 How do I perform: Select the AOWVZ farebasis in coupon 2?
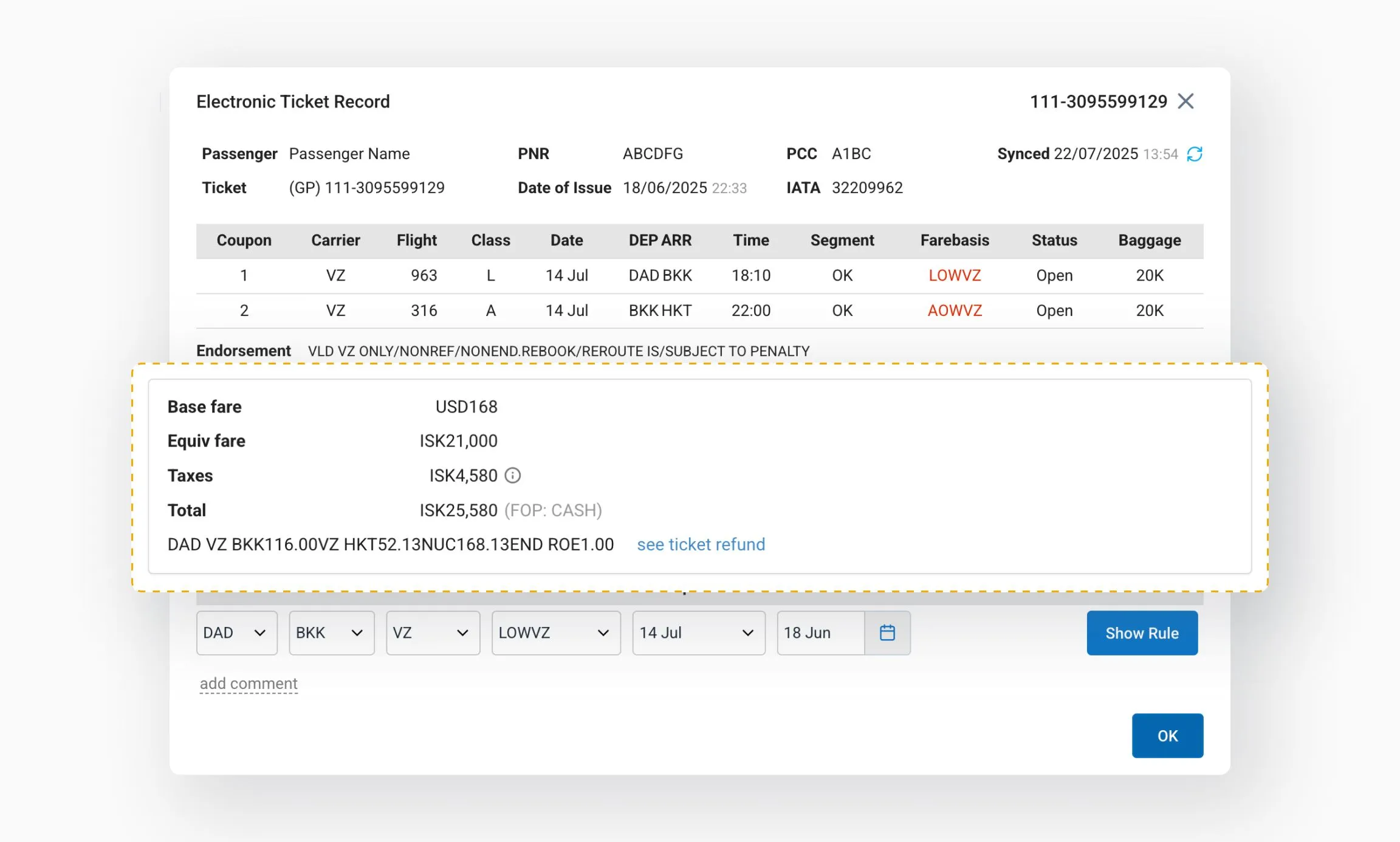point(954,310)
